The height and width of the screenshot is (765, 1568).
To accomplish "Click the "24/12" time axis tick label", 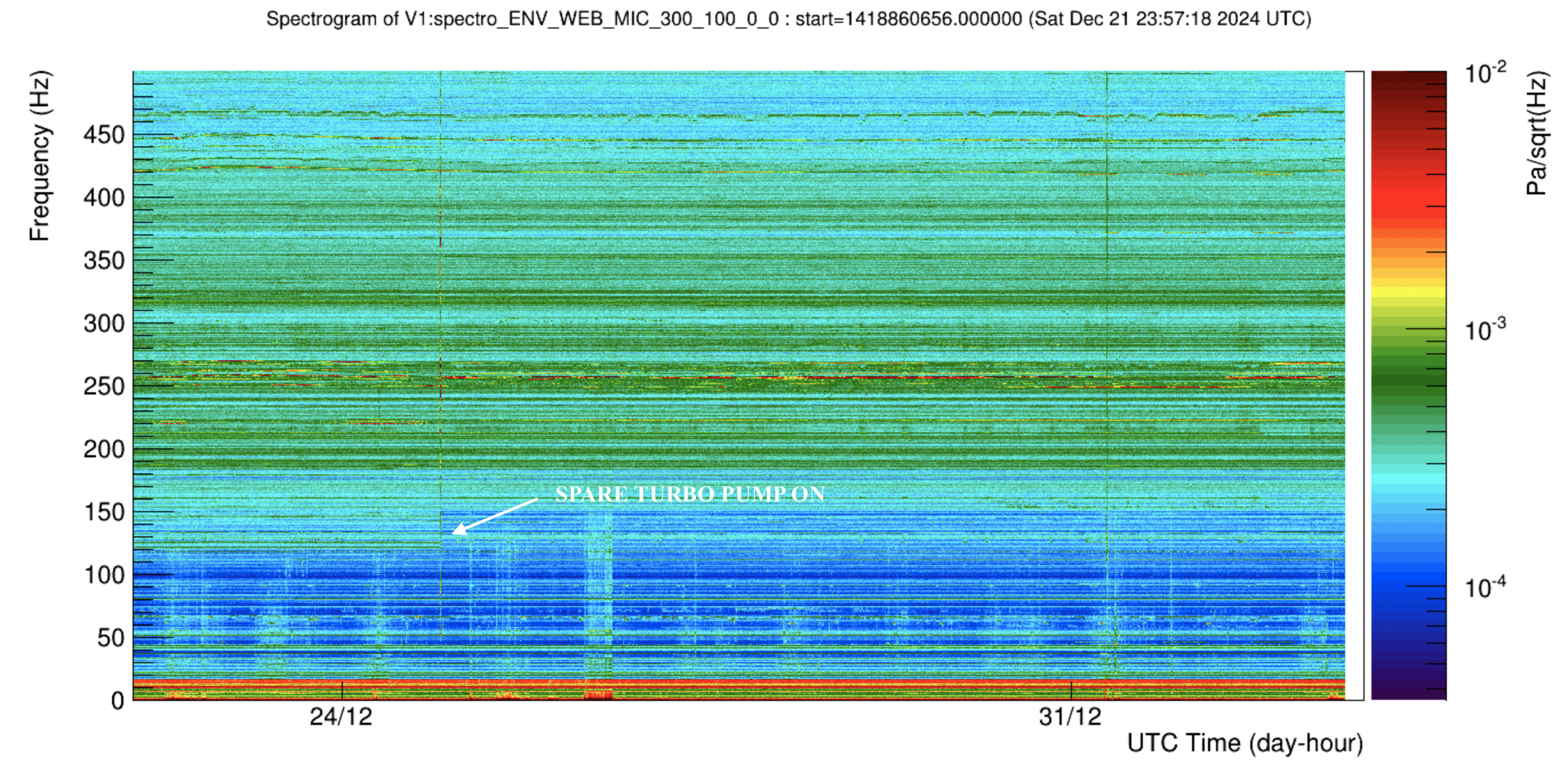I will coord(341,717).
